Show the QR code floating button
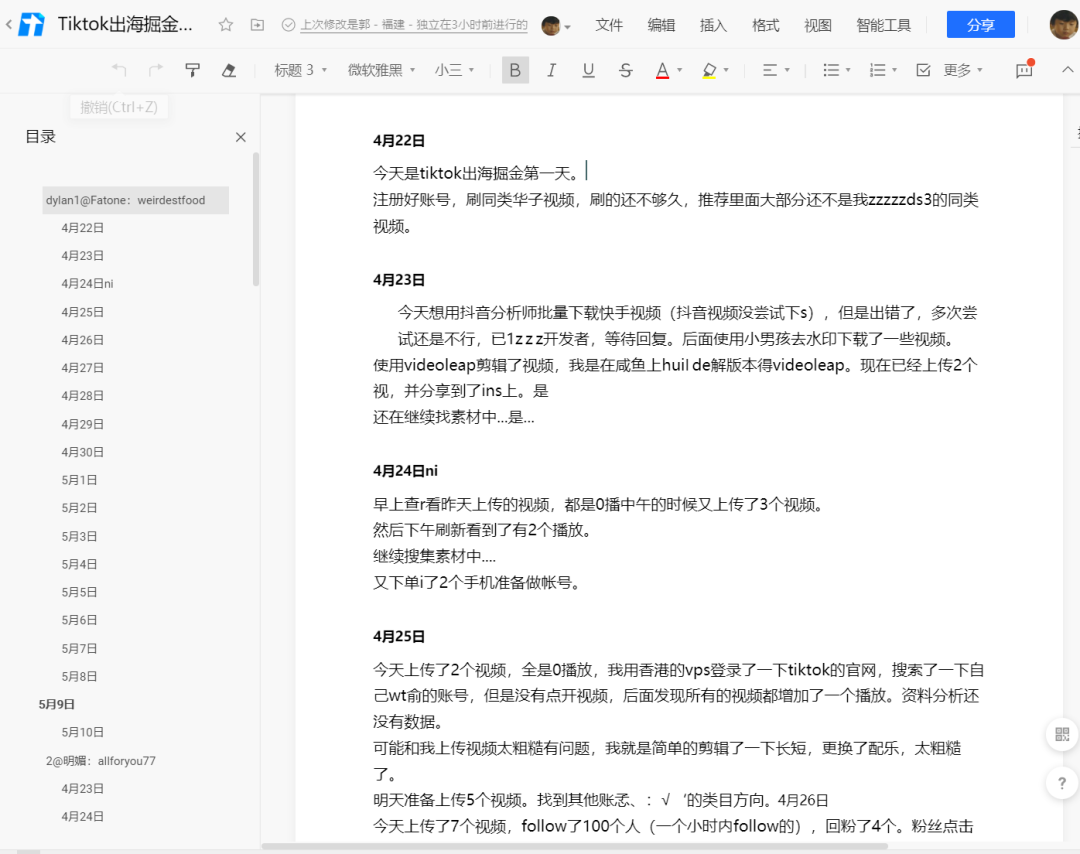This screenshot has width=1080, height=854. 1062,734
